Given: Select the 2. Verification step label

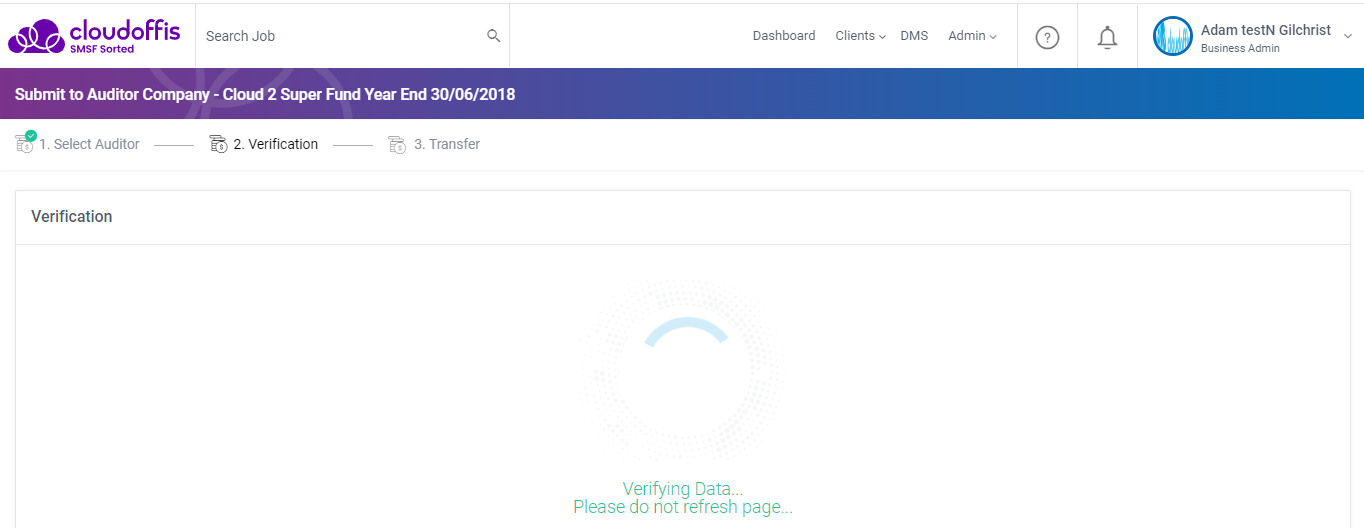Looking at the screenshot, I should click(276, 145).
